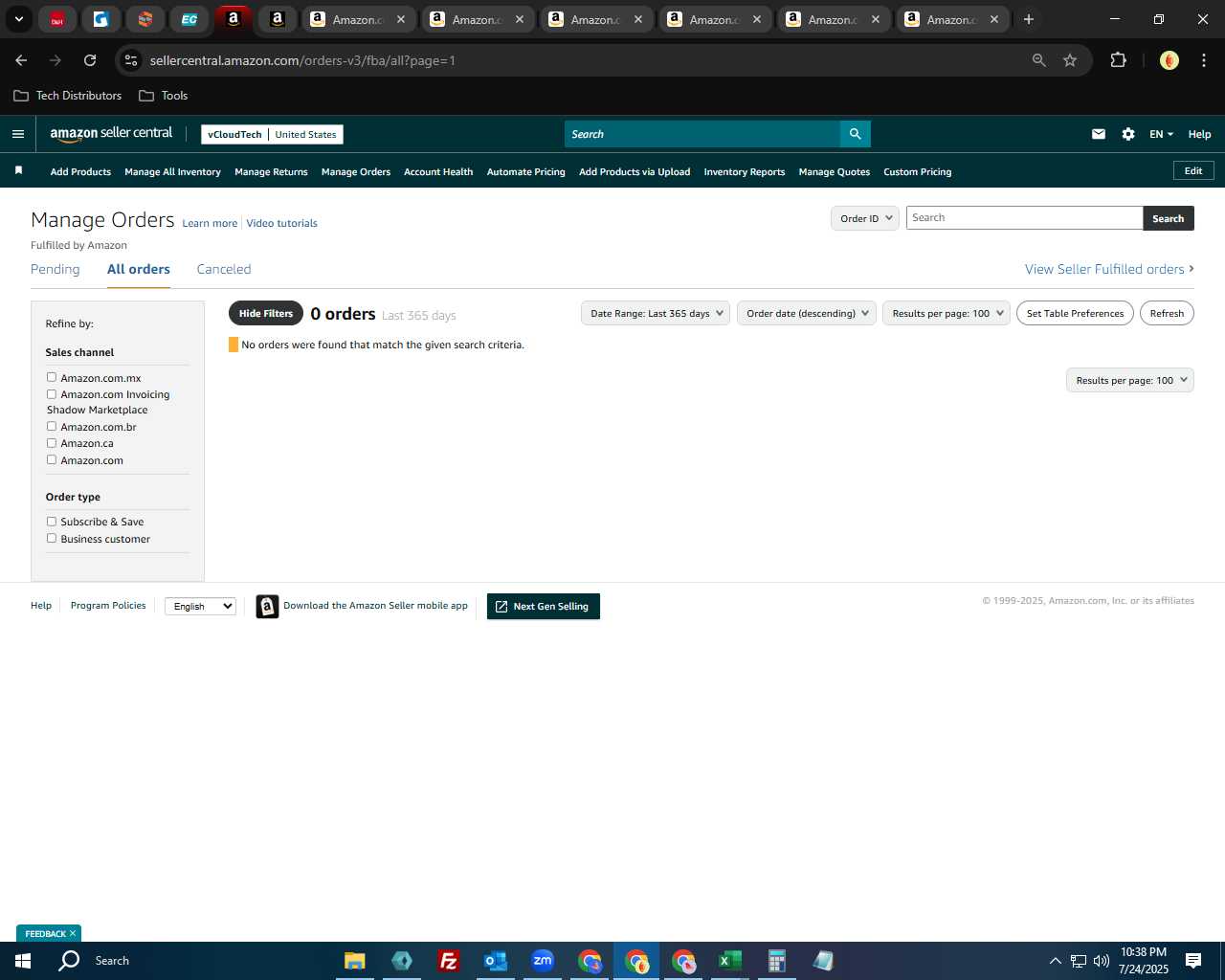
Task: Check the Amazon.com sales channel
Action: point(52,459)
